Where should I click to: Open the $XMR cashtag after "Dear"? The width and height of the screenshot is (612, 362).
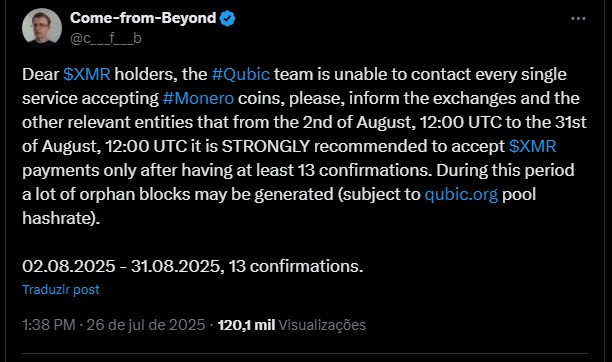(87, 74)
